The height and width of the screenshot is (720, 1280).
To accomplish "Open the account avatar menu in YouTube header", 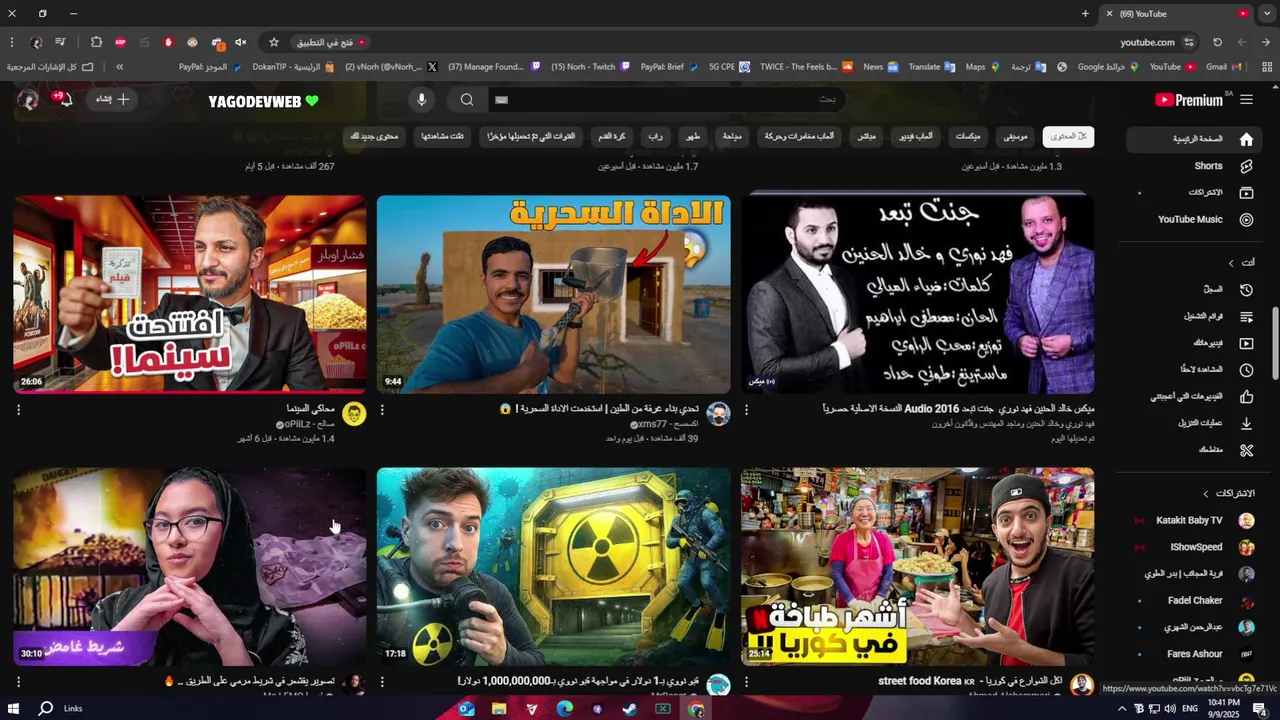I will point(28,100).
